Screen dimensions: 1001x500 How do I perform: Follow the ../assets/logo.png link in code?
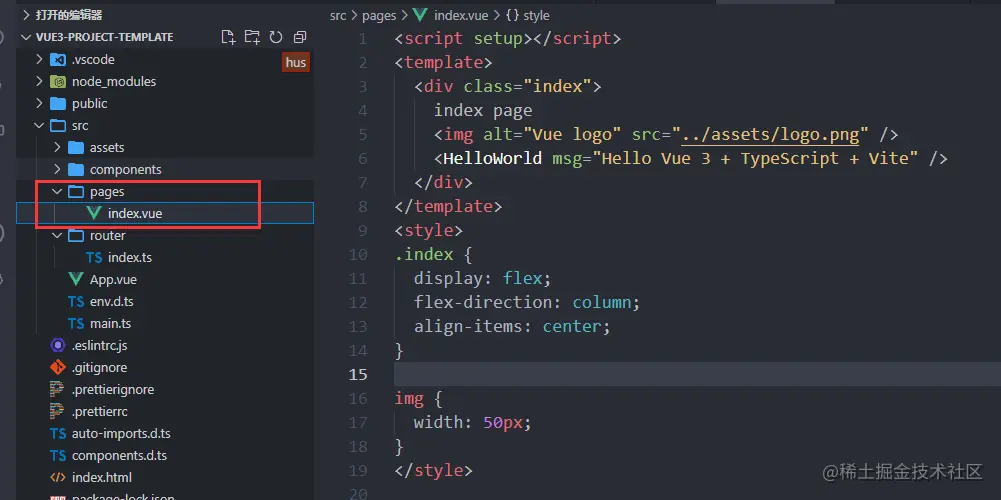770,135
